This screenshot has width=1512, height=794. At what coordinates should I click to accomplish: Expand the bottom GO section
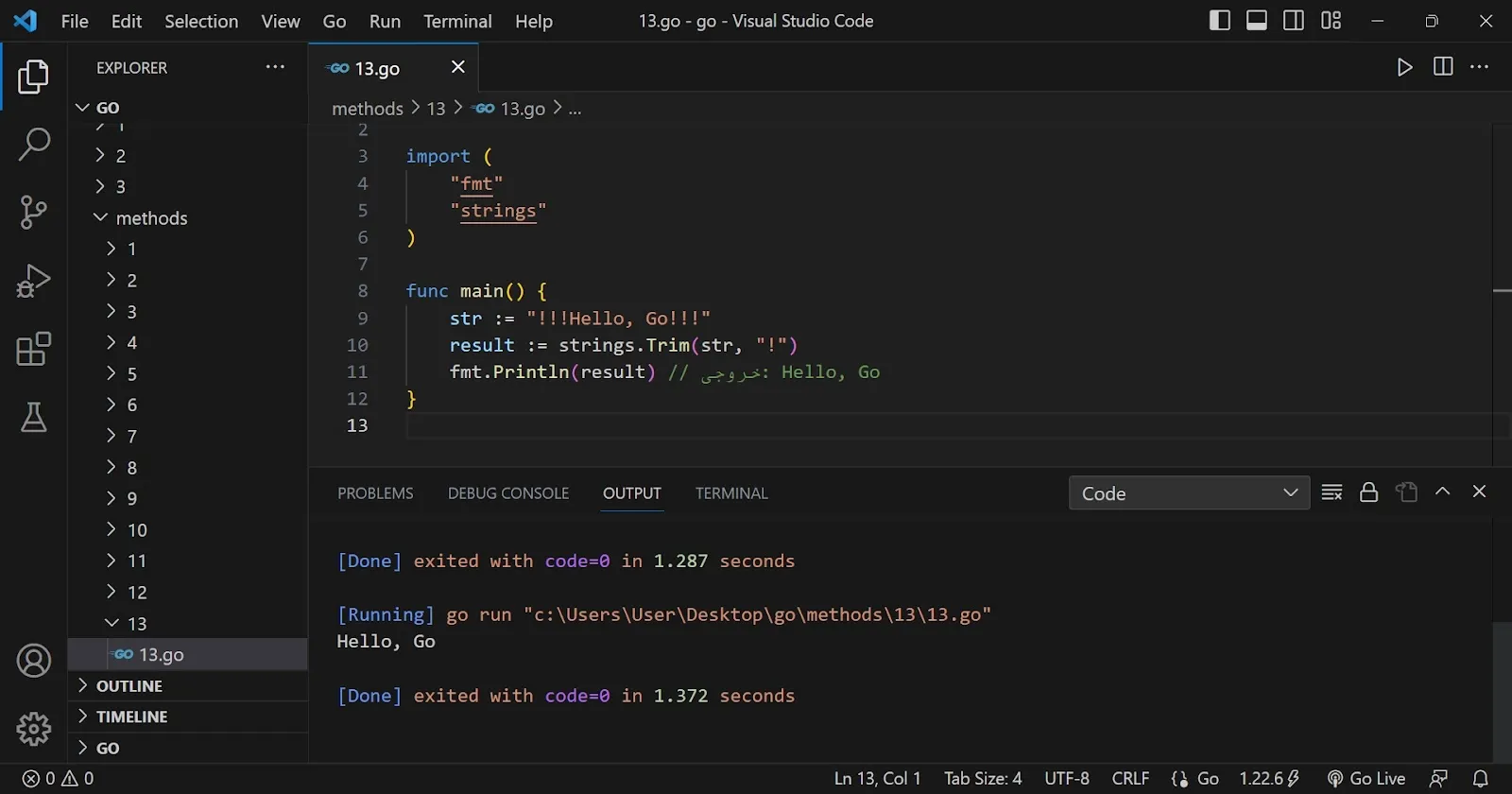(x=188, y=749)
